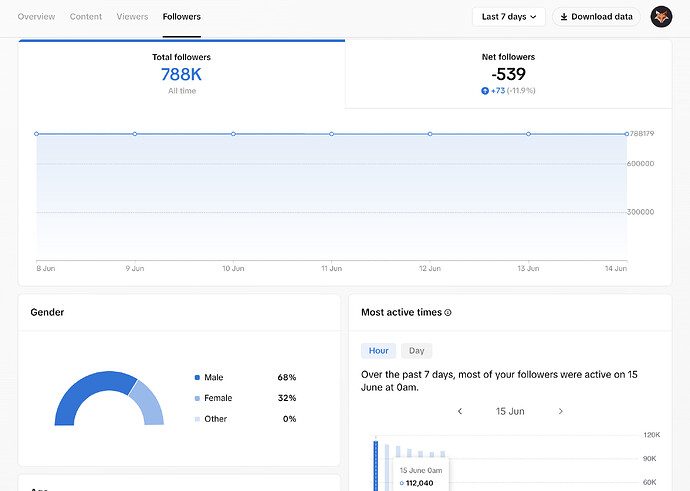Click the 112,040 tooltip value

coord(419,483)
